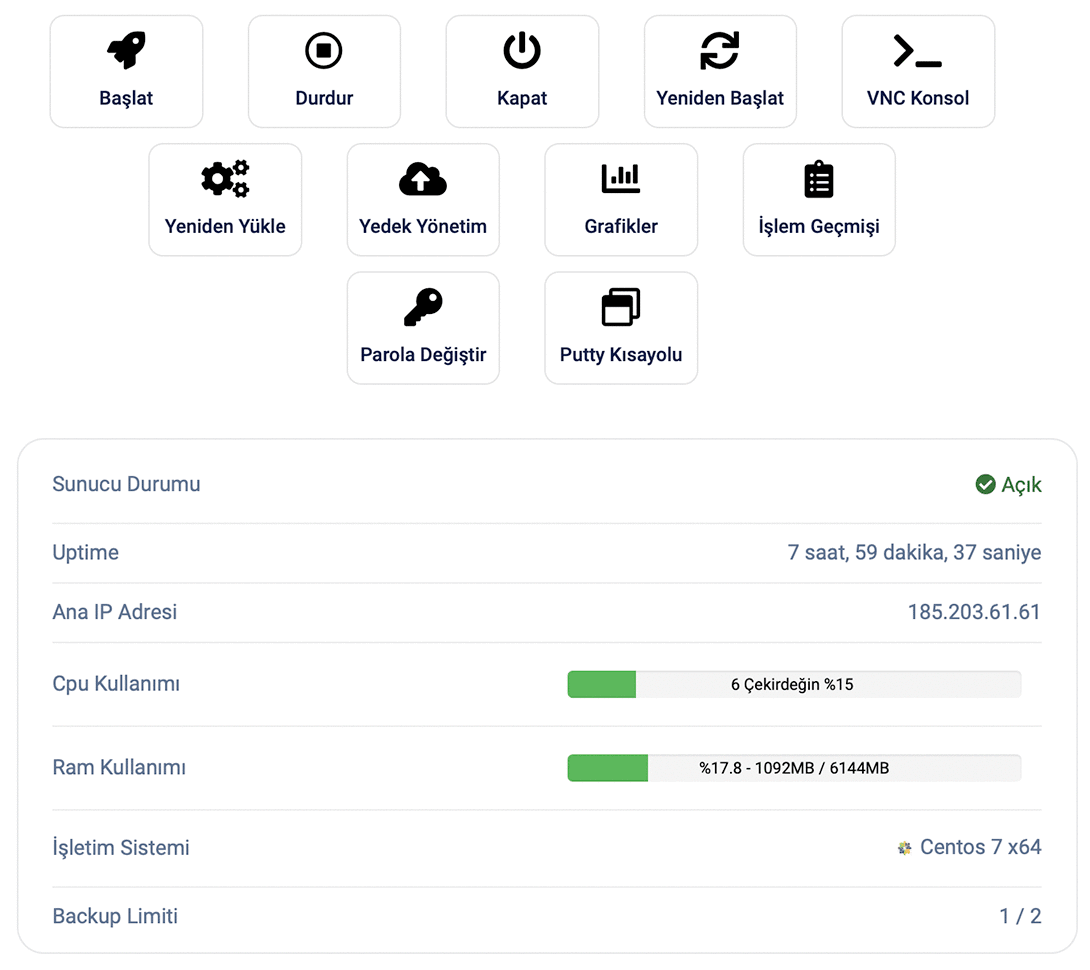Click the Açık status text
Screen dimensions: 1090x970
pyautogui.click(x=1021, y=485)
